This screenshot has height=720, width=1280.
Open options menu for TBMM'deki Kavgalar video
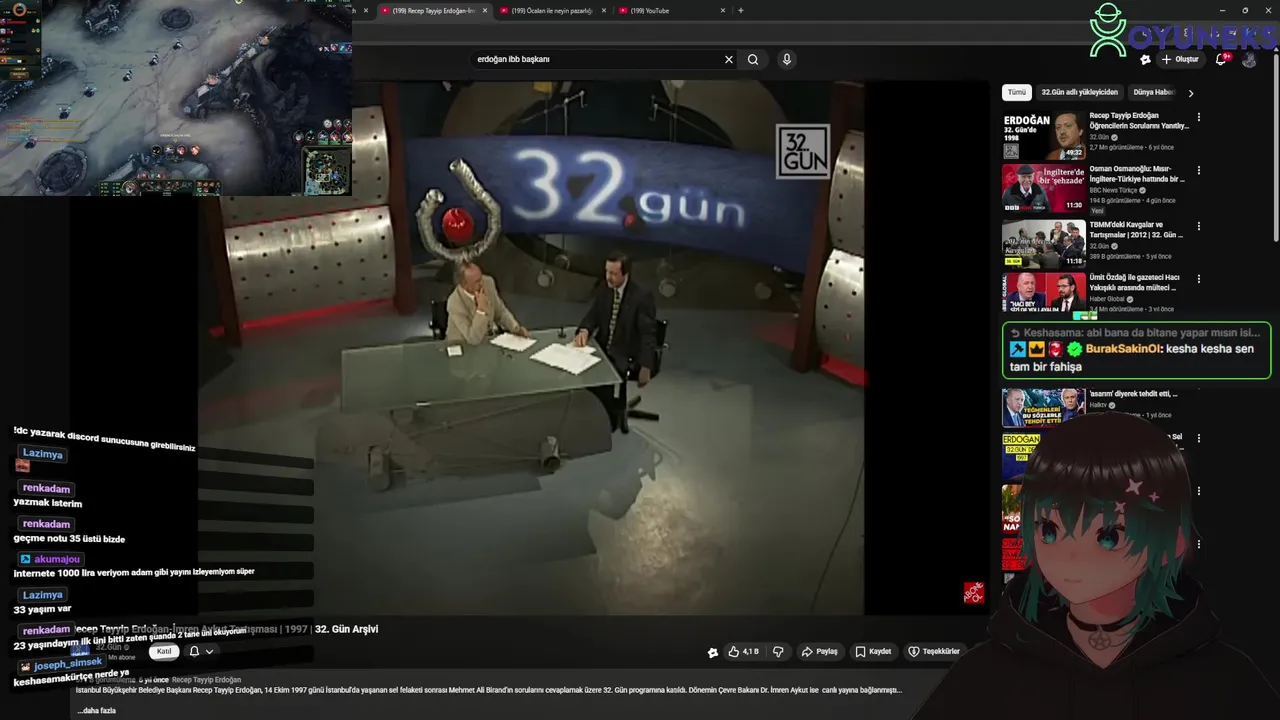tap(1199, 226)
